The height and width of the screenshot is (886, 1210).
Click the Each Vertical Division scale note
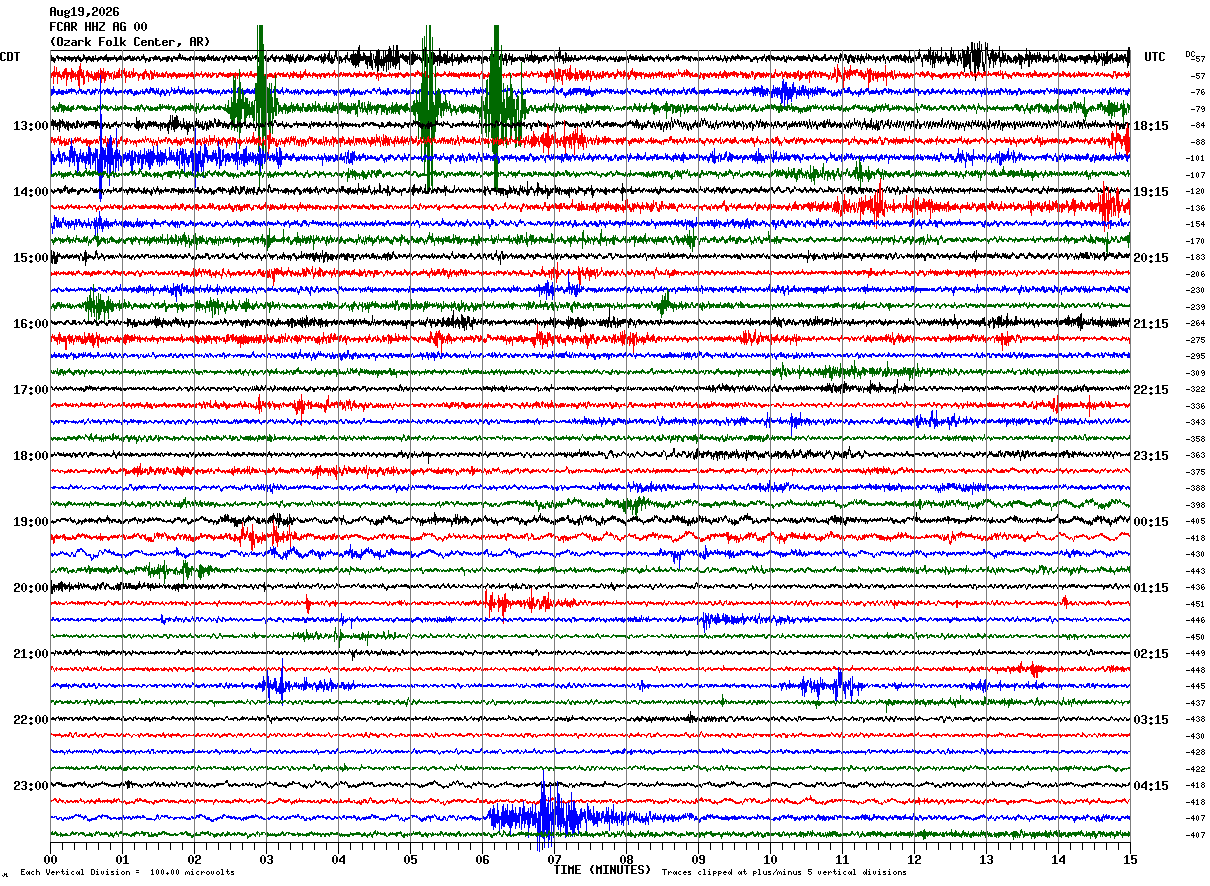pyautogui.click(x=127, y=873)
